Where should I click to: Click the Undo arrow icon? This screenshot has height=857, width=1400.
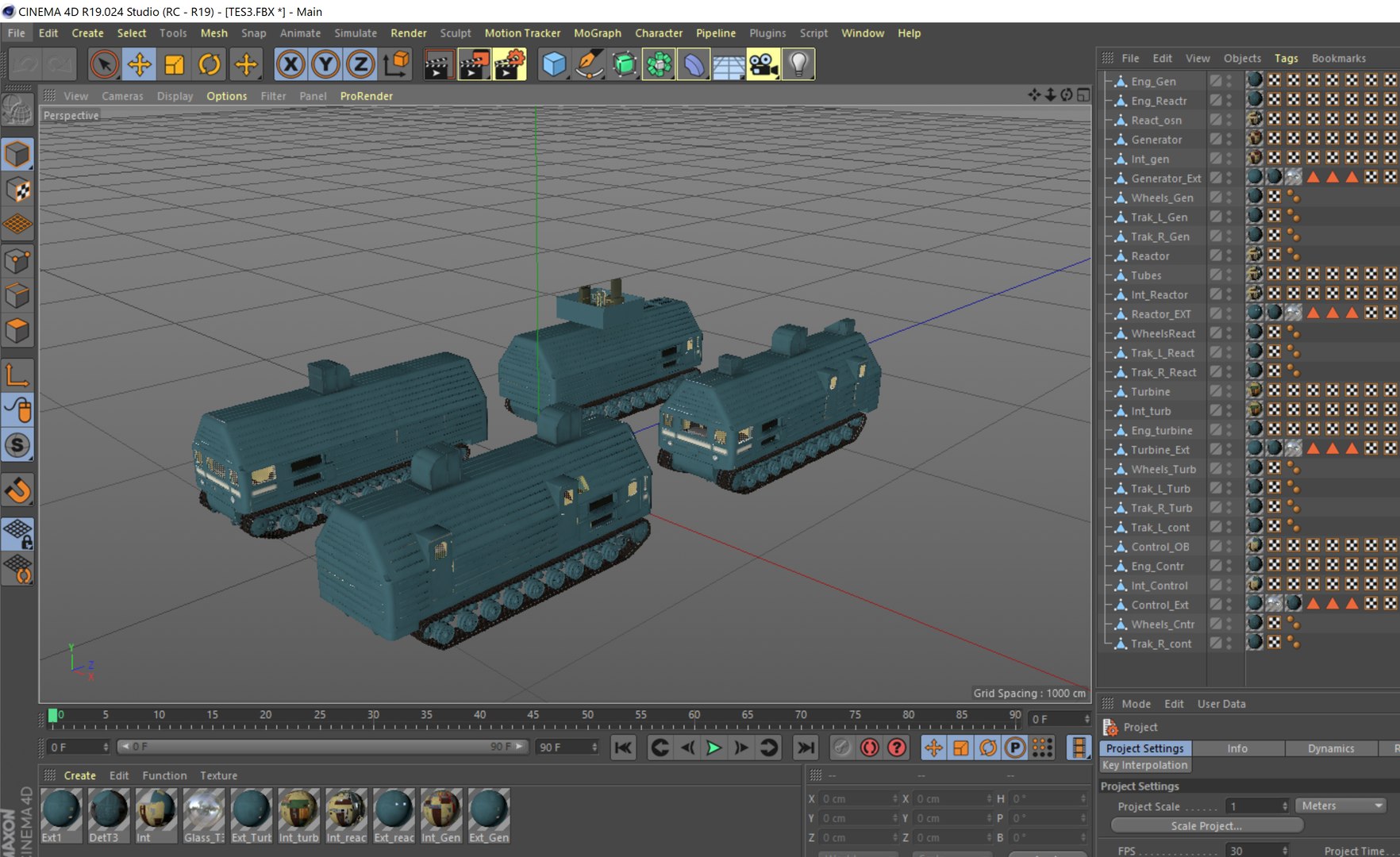25,64
